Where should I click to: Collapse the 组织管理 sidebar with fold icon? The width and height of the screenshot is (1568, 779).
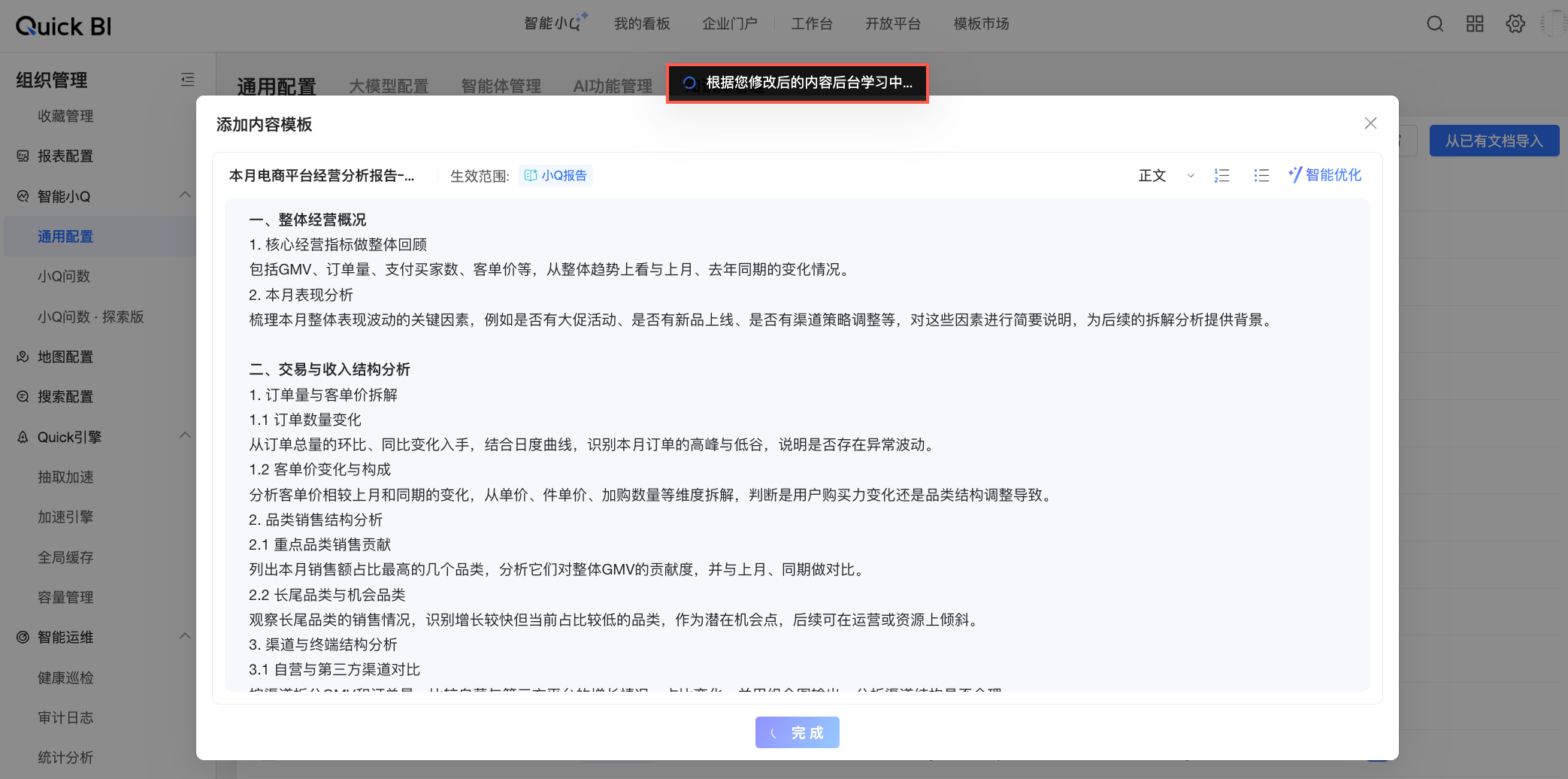(x=187, y=80)
